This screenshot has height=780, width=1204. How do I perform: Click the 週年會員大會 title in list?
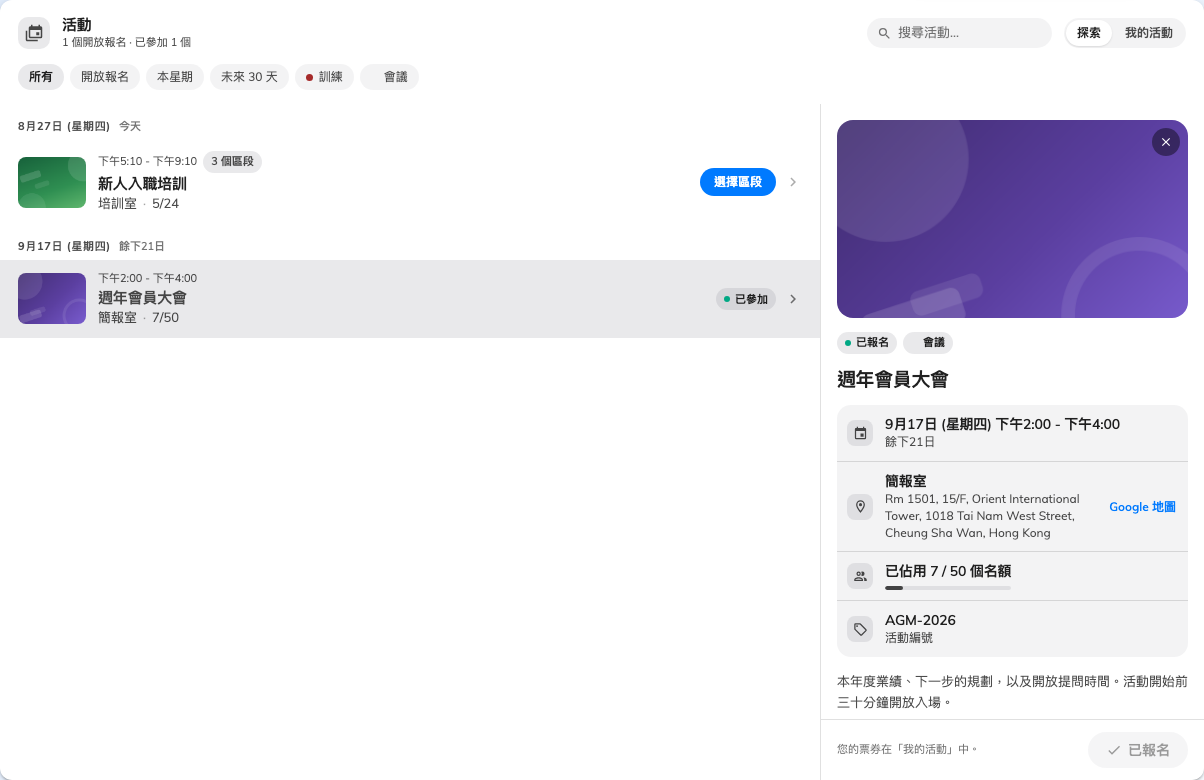coord(142,298)
